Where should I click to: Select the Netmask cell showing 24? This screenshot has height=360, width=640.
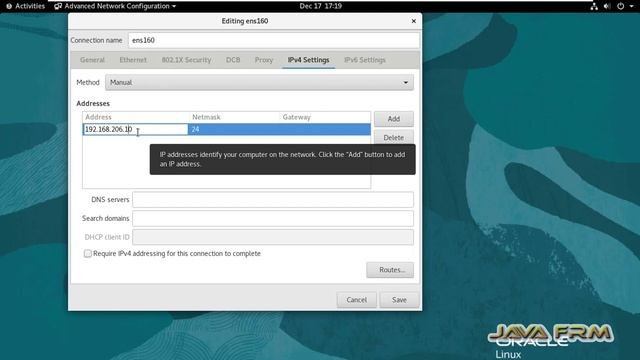point(233,129)
